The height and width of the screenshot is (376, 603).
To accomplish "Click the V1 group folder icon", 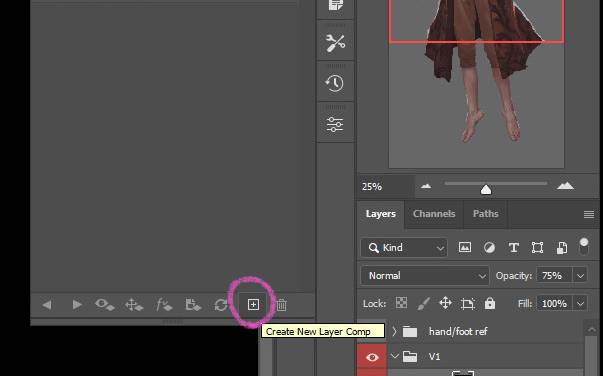I will click(x=410, y=356).
